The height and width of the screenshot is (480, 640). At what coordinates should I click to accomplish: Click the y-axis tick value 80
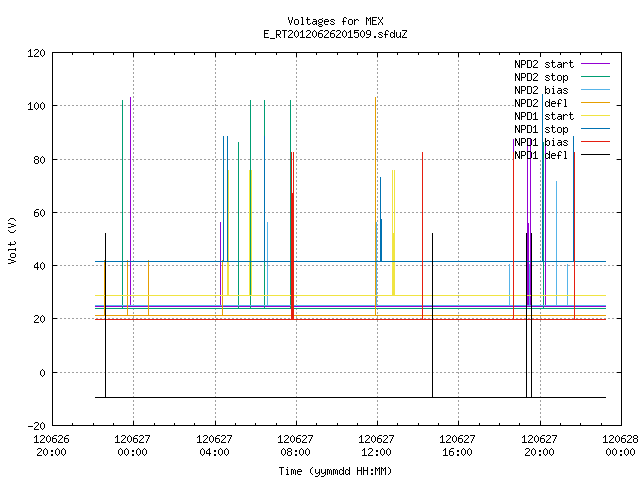[x=39, y=160]
